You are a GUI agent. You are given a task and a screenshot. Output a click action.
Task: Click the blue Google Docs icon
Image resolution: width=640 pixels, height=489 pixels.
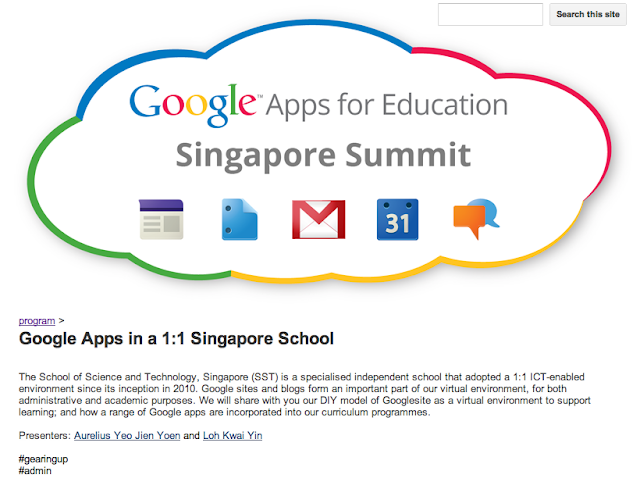240,219
